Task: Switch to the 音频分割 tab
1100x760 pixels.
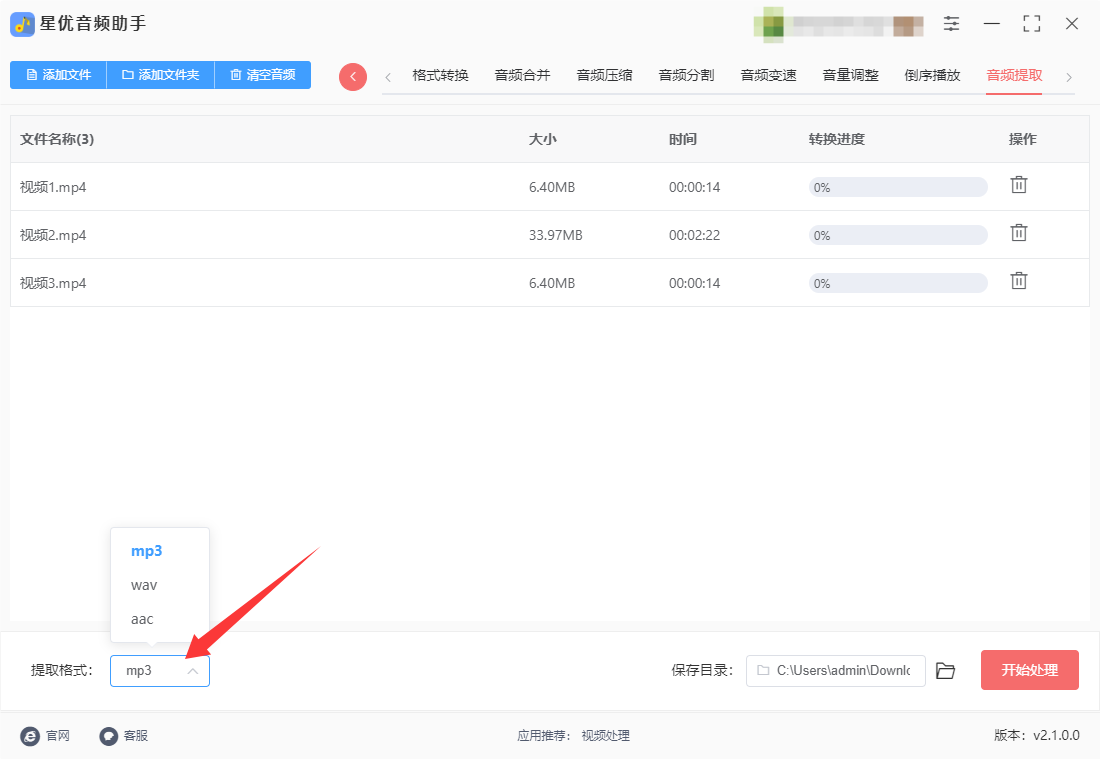Action: 687,75
